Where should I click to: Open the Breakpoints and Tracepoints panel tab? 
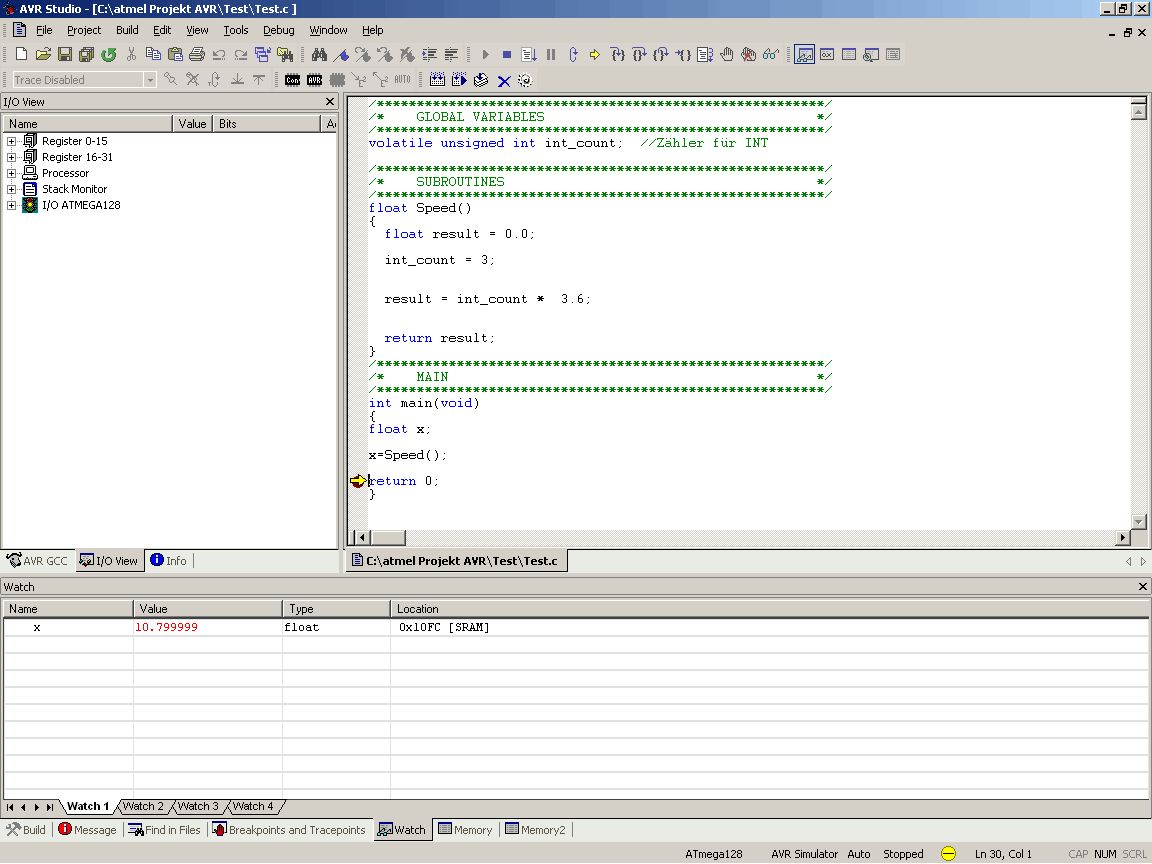(x=288, y=830)
